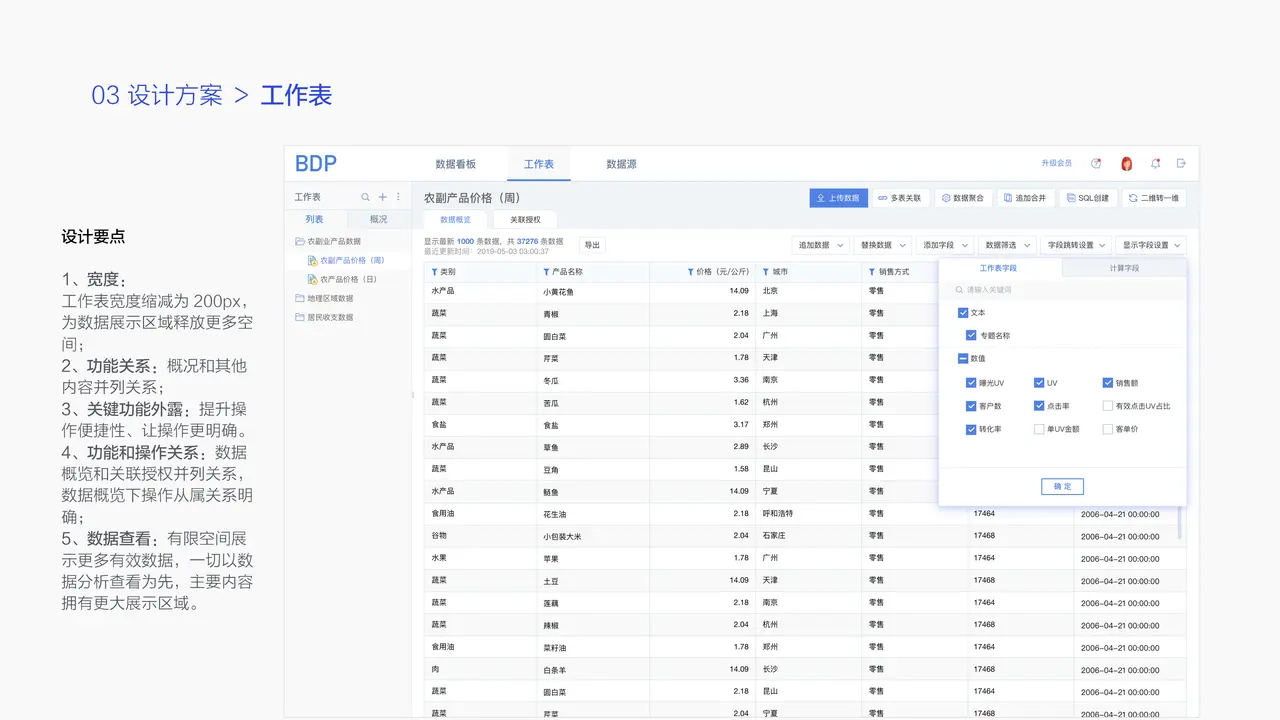Check the 客单价 checkbox
The image size is (1280, 720).
tap(1108, 429)
